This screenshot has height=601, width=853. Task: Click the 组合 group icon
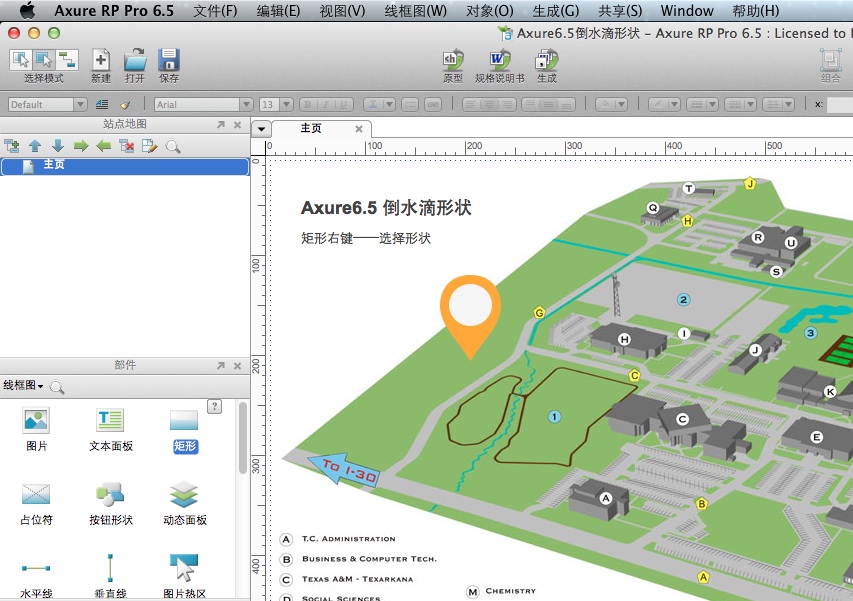coord(831,66)
